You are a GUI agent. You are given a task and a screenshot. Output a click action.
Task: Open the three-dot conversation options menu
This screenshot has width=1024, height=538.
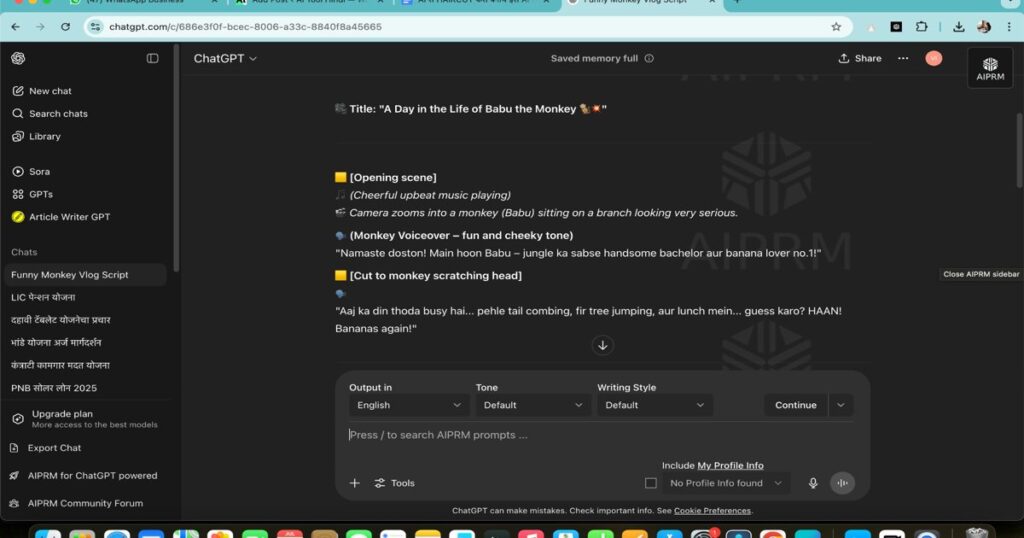point(903,58)
